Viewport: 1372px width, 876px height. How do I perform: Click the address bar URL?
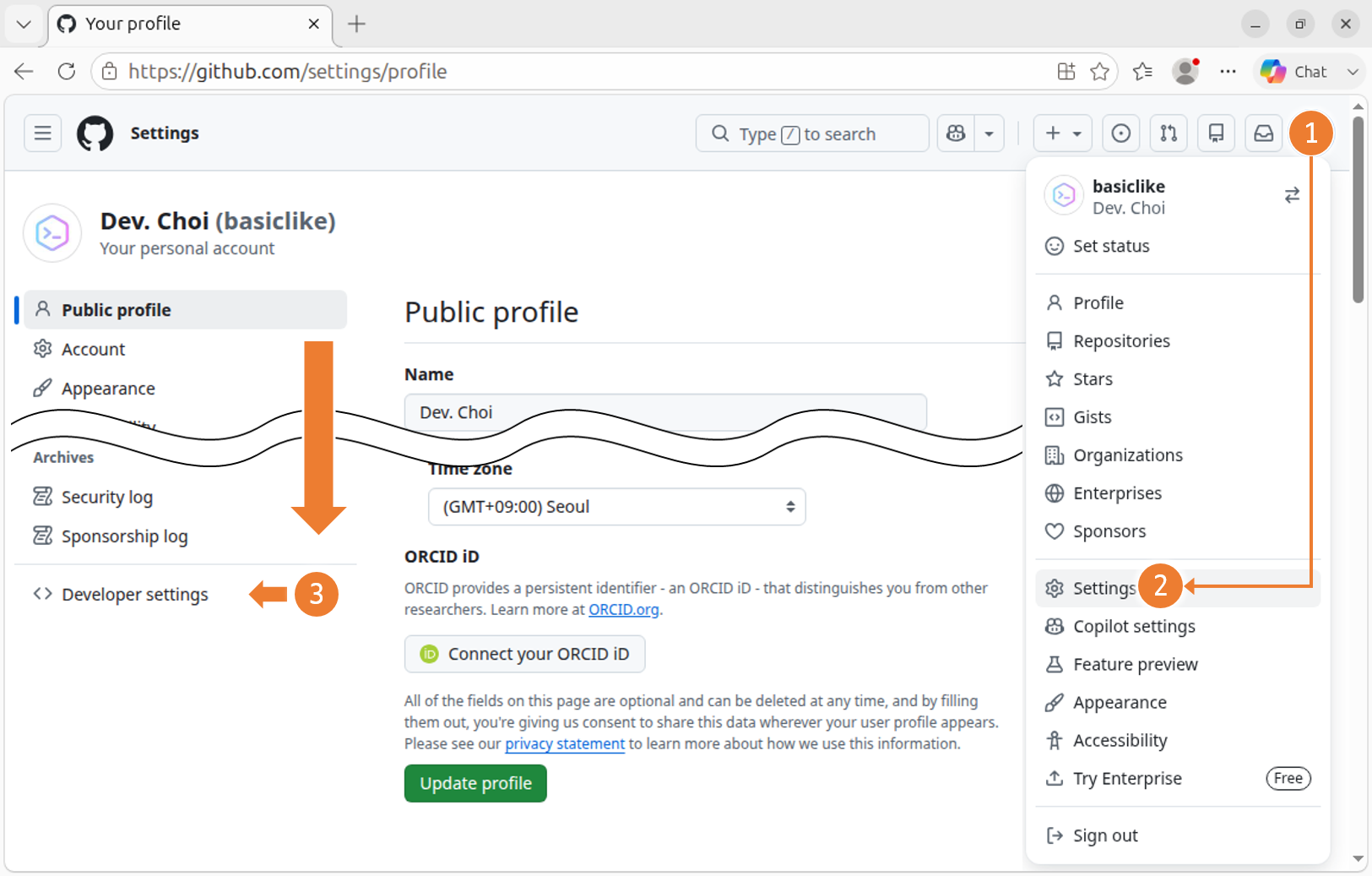coord(288,72)
